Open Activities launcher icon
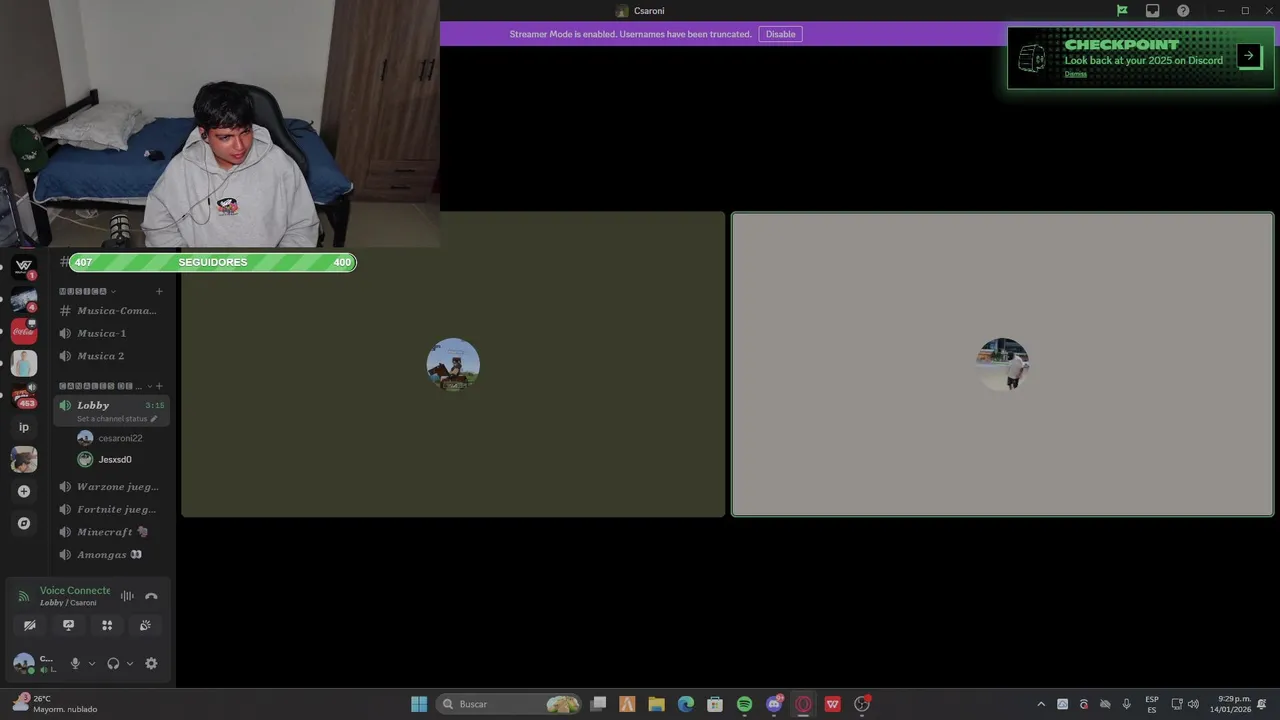 coord(107,625)
